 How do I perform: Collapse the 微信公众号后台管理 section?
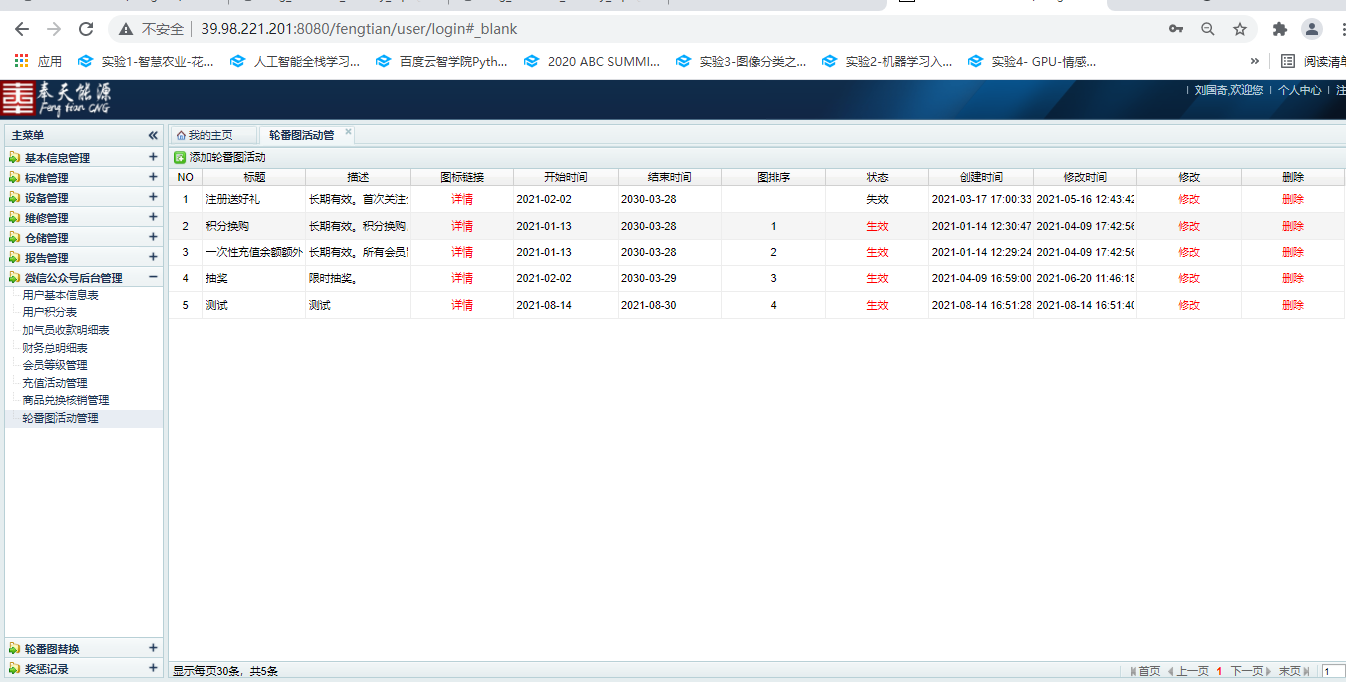coord(153,277)
